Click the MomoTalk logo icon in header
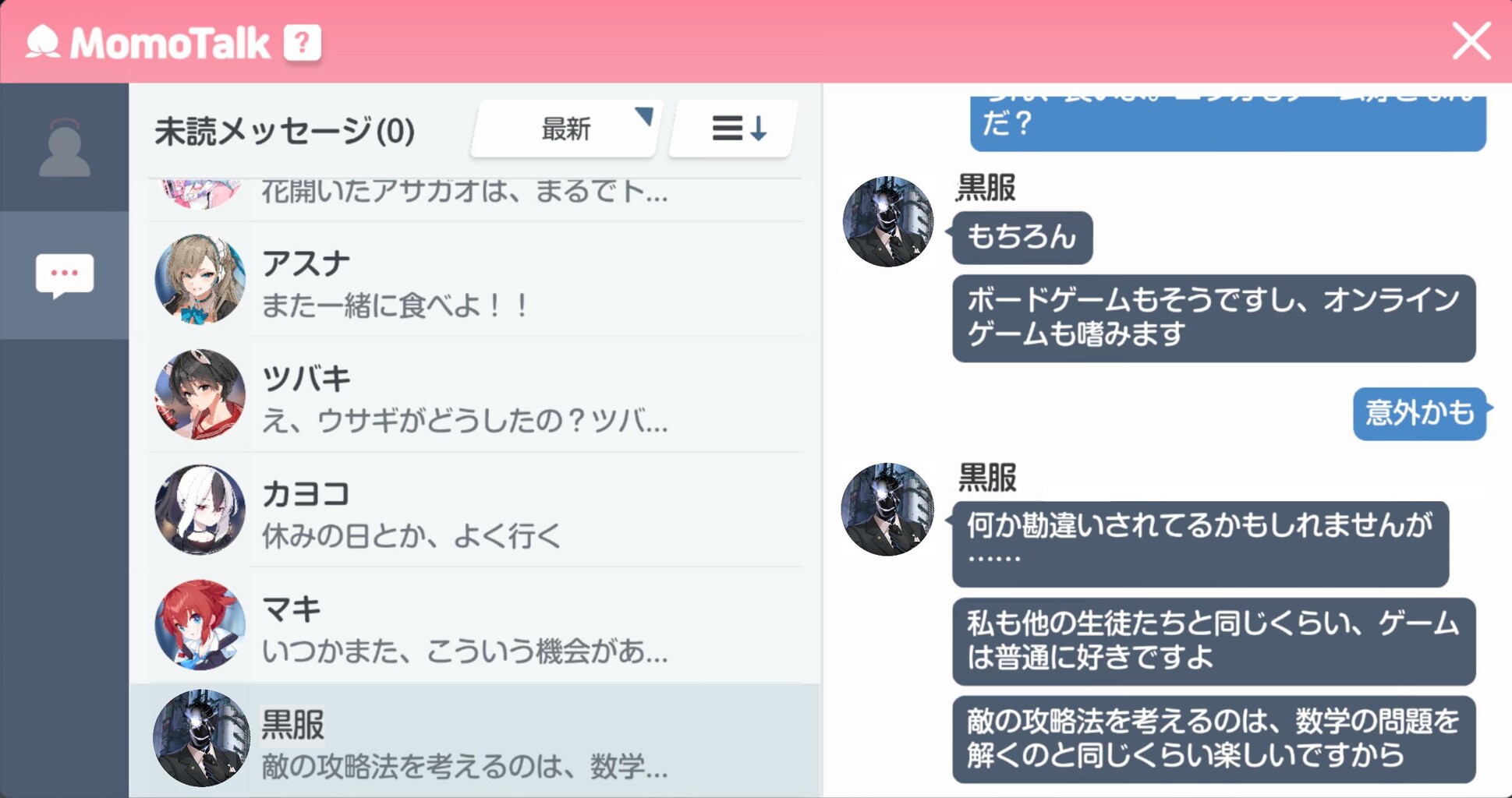 [43, 42]
